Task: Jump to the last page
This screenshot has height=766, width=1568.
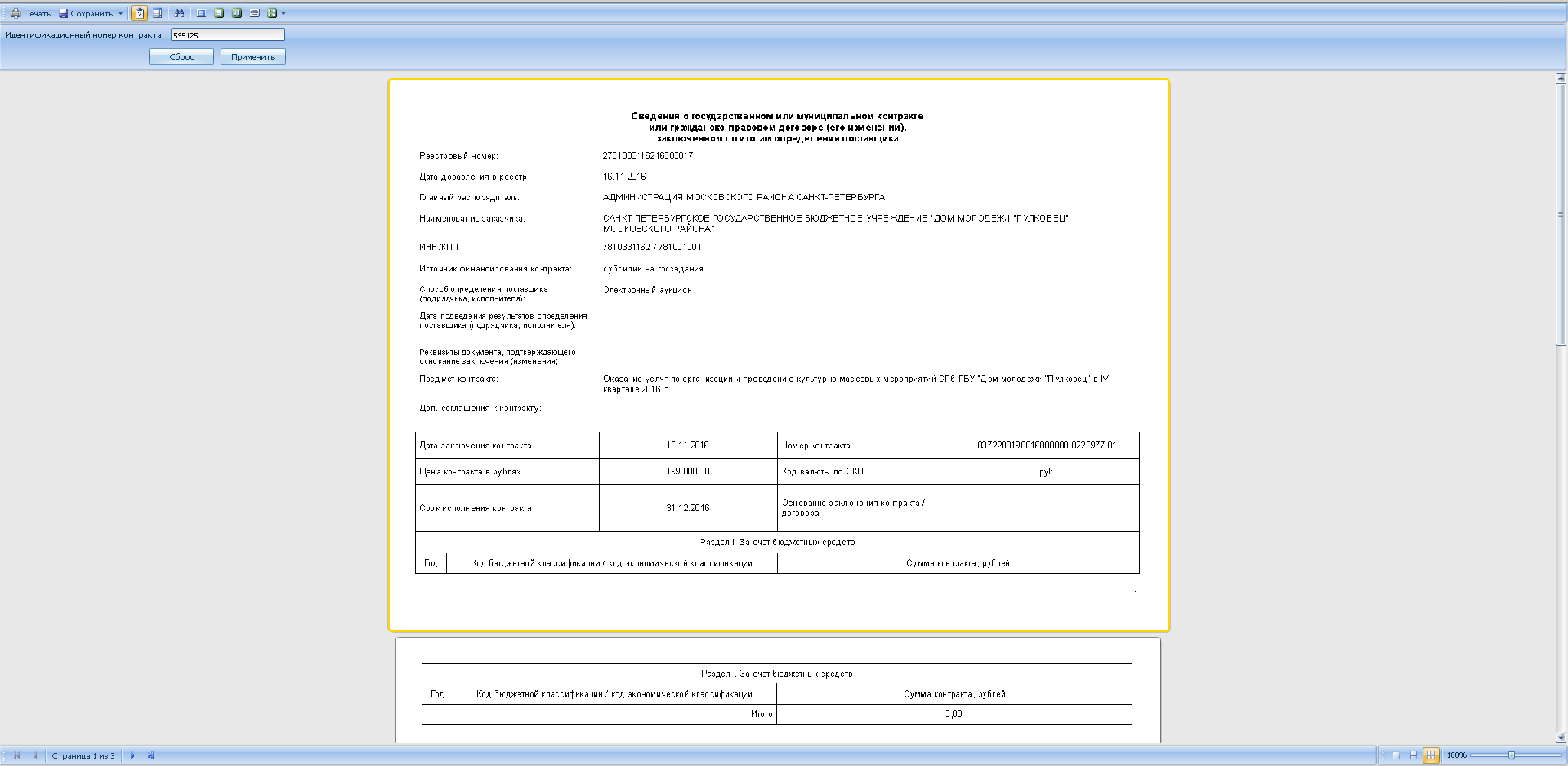Action: point(150,755)
